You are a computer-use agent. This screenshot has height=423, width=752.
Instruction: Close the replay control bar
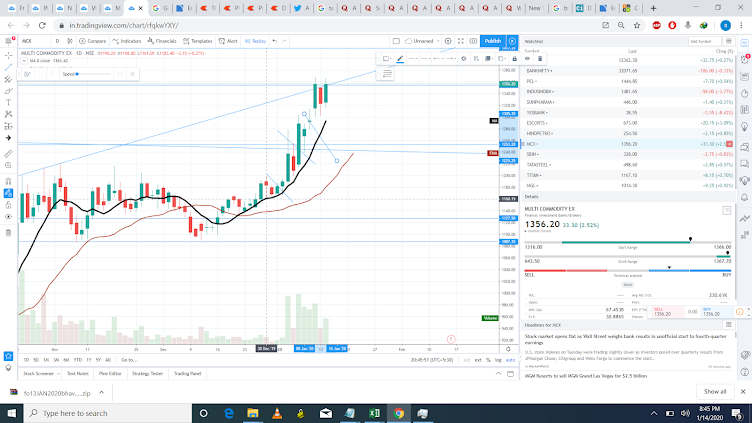[132, 74]
